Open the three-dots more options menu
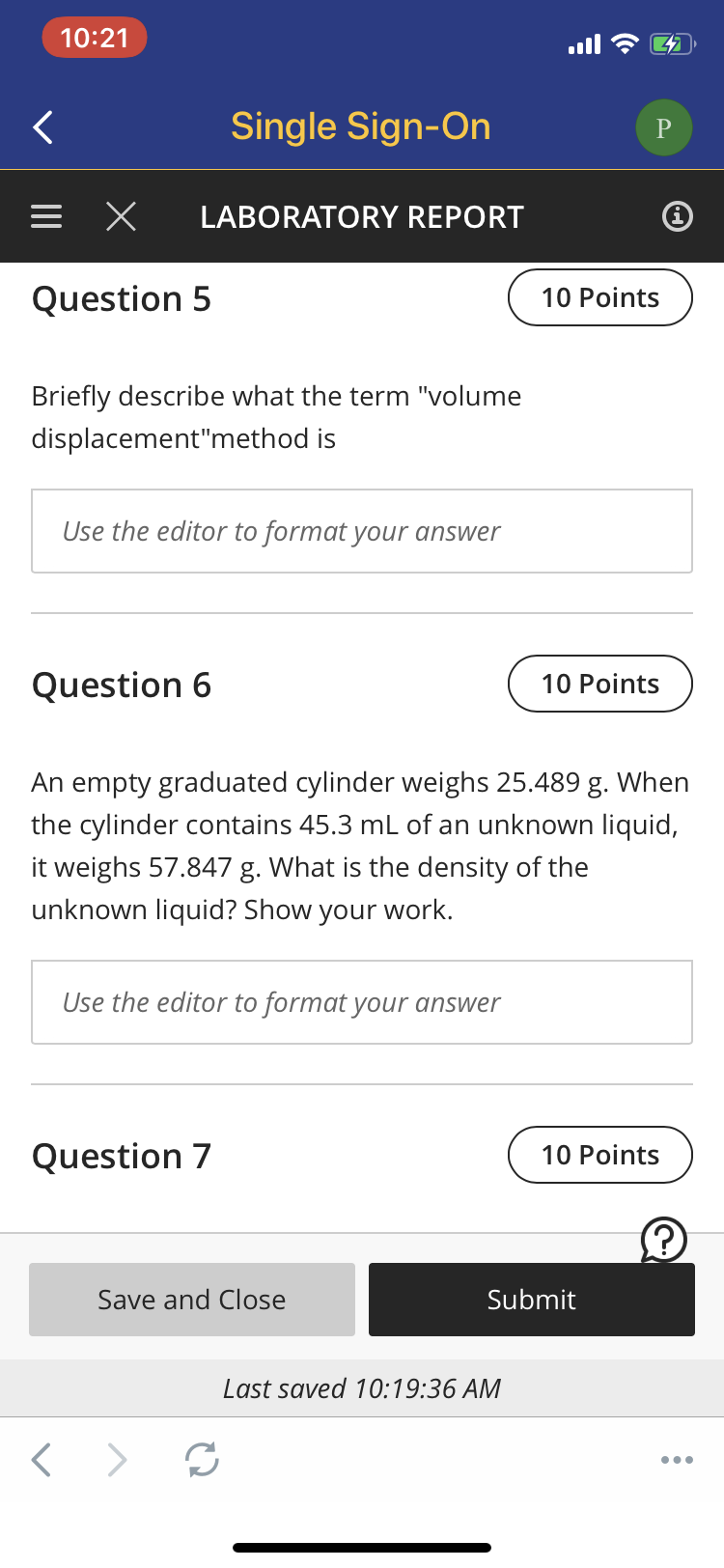The height and width of the screenshot is (1568, 724). click(677, 1459)
